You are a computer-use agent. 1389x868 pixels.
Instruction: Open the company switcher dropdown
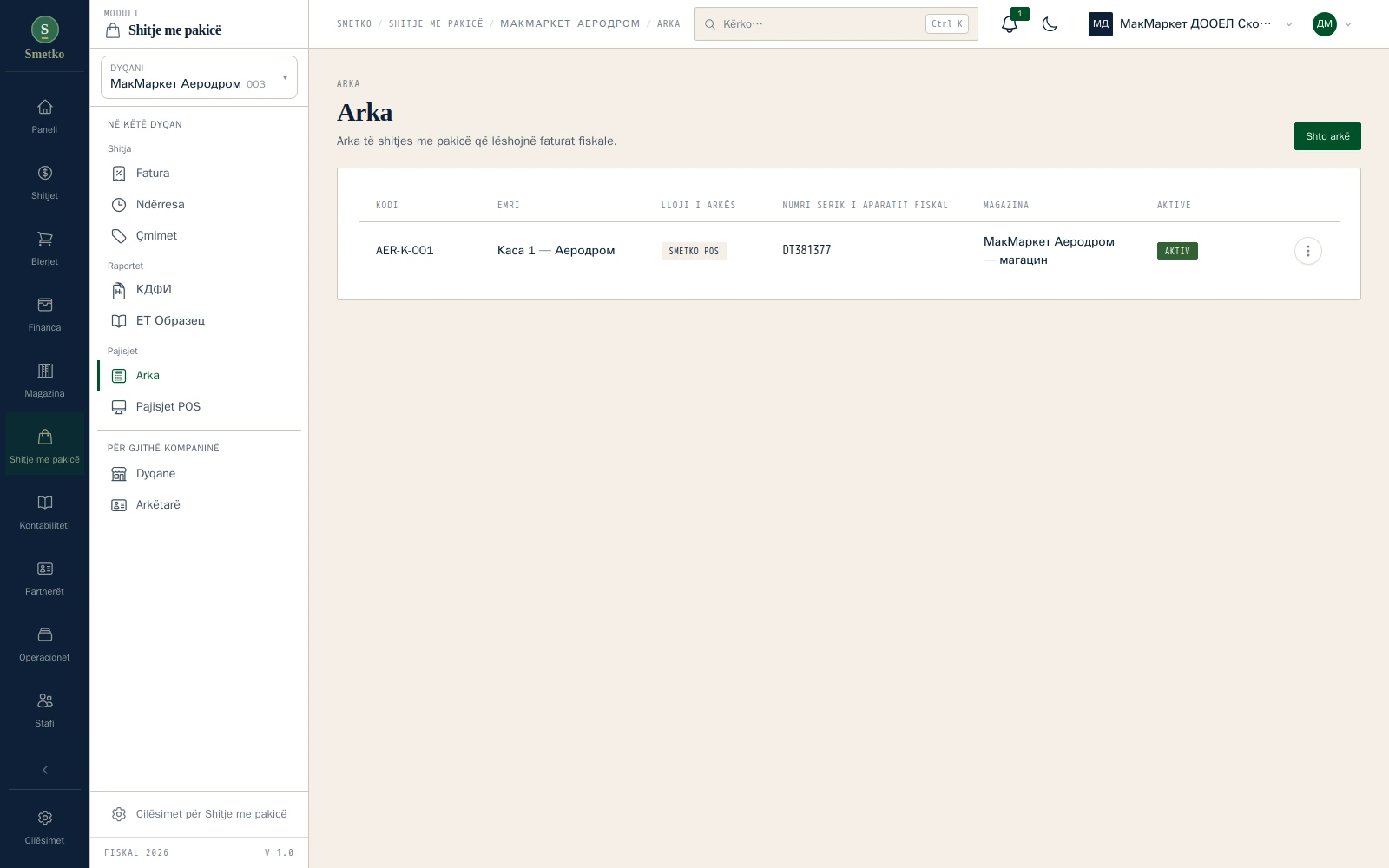[1191, 24]
